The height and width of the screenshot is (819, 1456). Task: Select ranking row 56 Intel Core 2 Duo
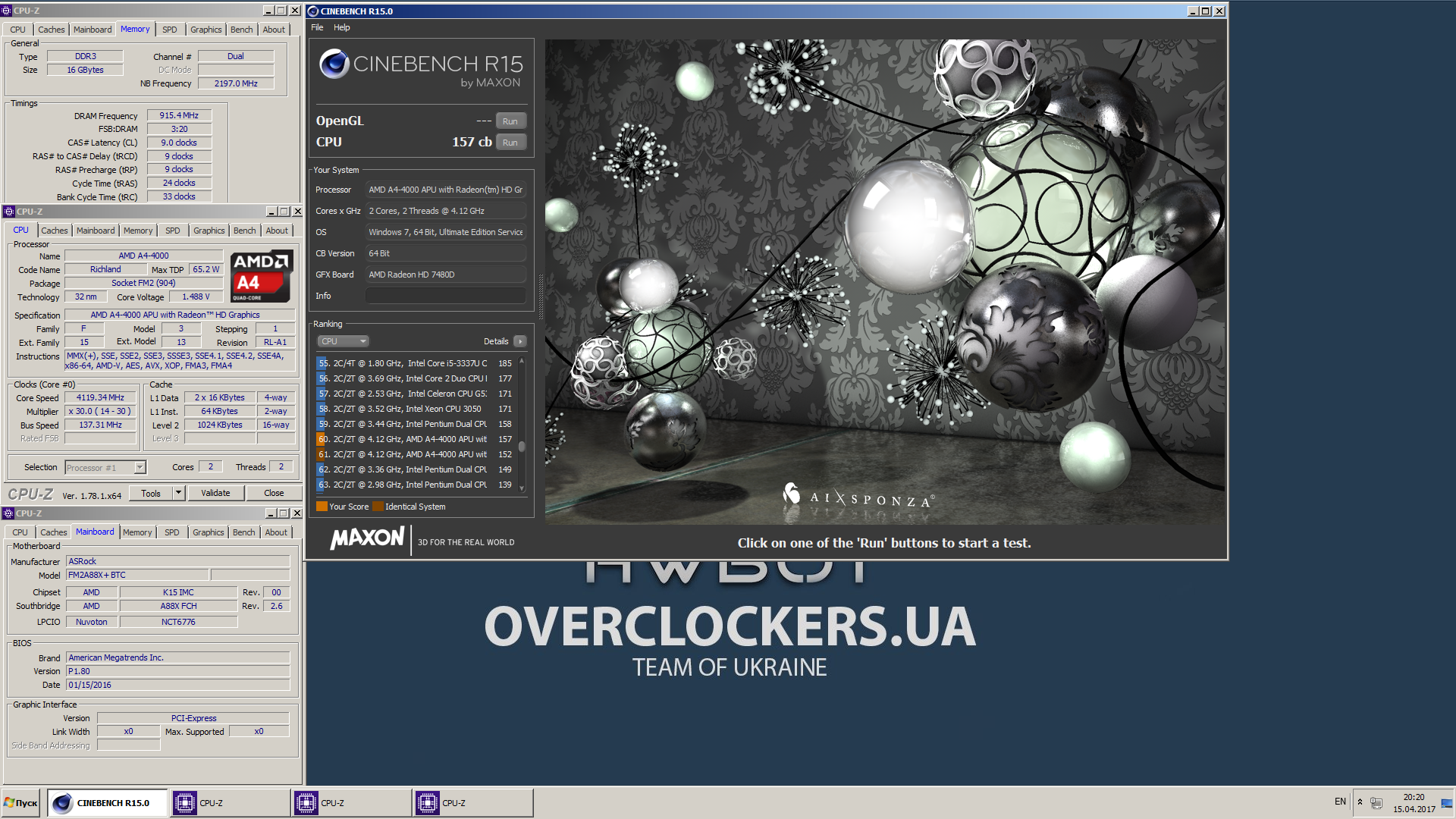pos(416,378)
